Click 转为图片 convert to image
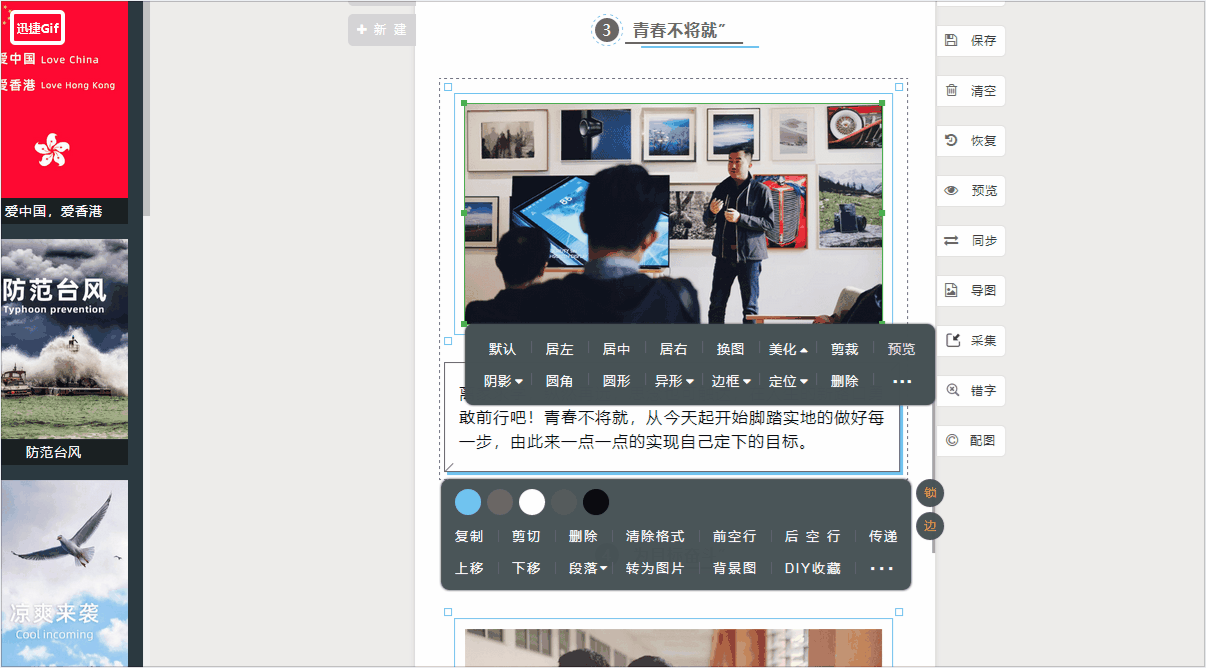This screenshot has height=668, width=1206. tap(655, 568)
